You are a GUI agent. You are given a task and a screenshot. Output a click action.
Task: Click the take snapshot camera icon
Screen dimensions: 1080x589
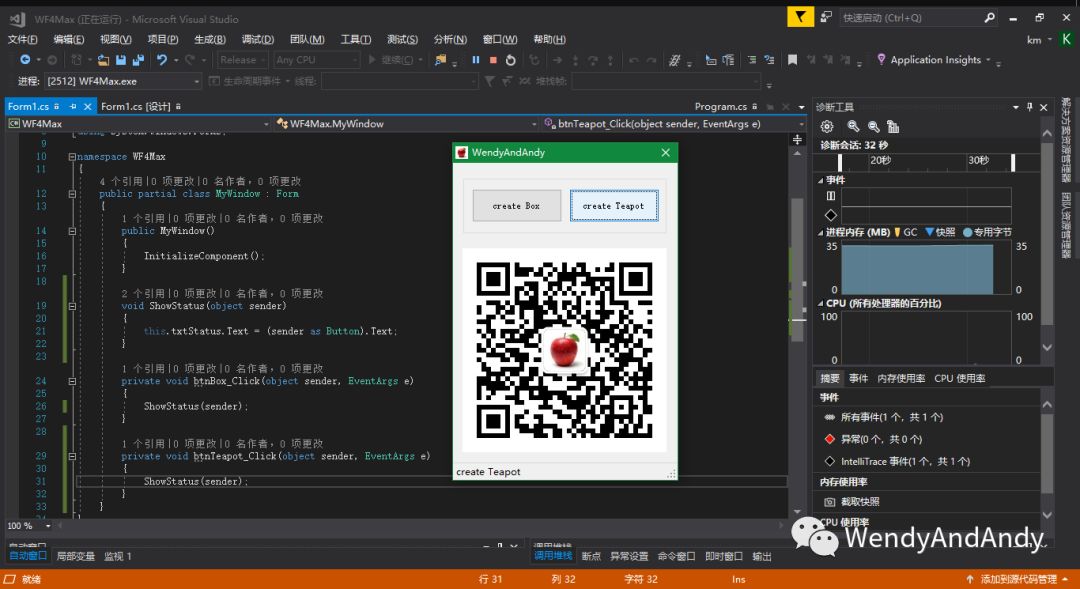click(830, 502)
